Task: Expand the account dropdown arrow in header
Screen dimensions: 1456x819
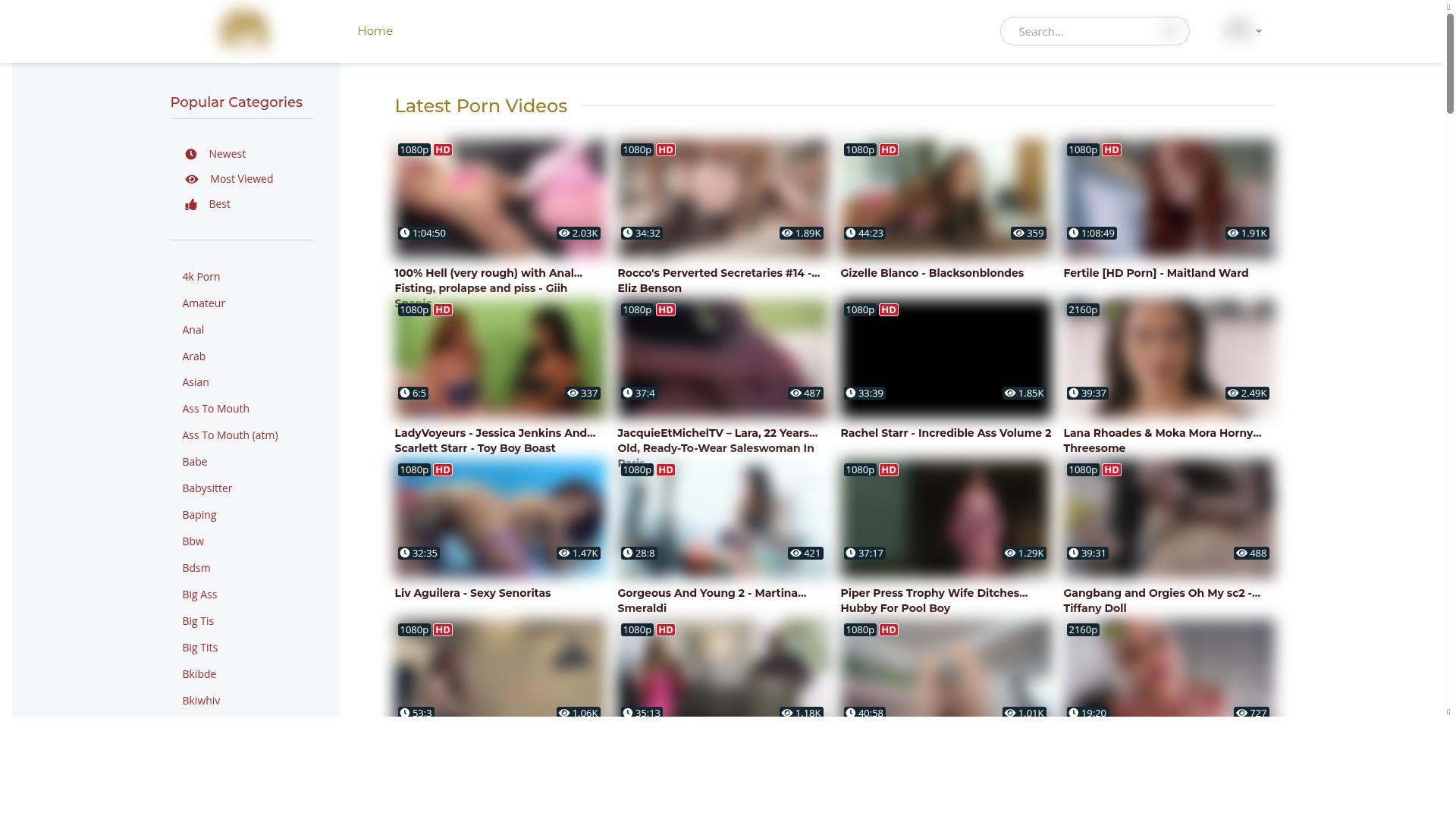Action: pyautogui.click(x=1259, y=31)
